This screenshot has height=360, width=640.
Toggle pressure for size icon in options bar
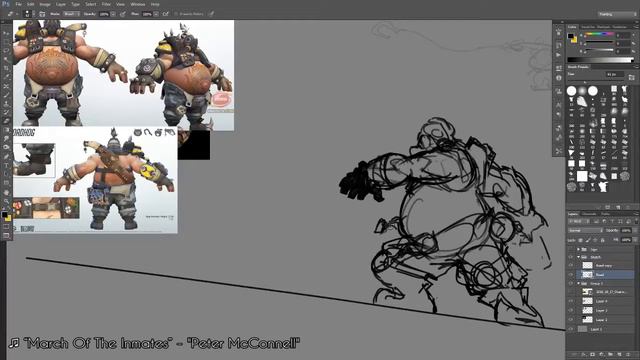(211, 14)
